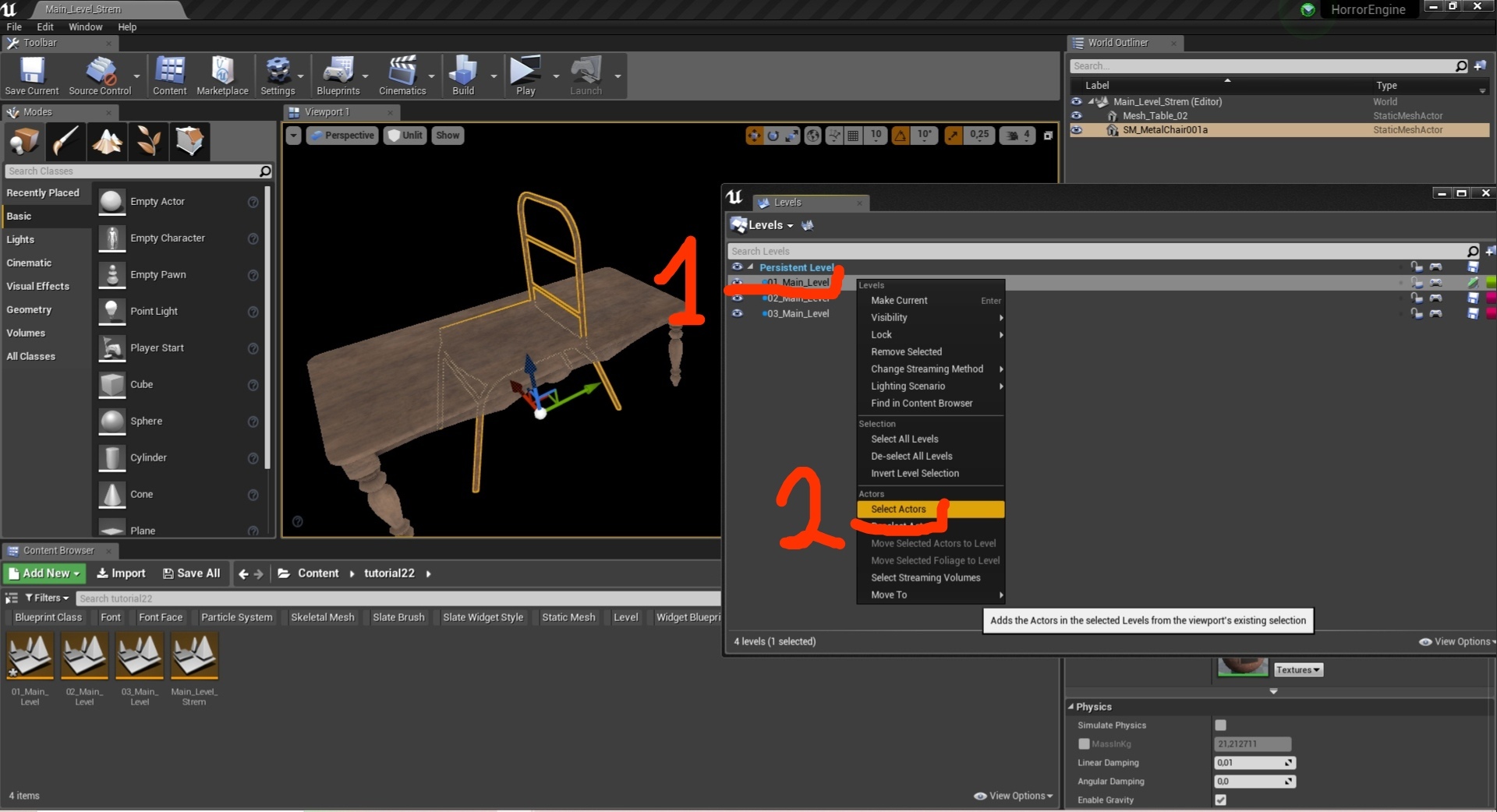Click the Play toolbar icon

[526, 76]
